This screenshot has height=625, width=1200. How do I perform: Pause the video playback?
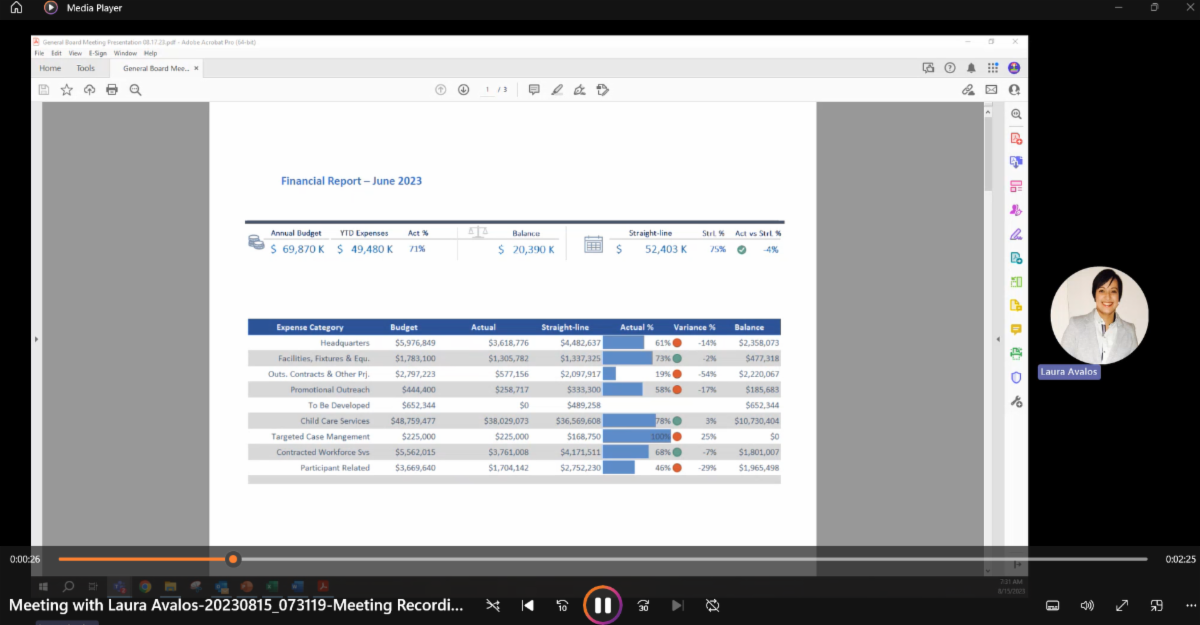click(603, 605)
